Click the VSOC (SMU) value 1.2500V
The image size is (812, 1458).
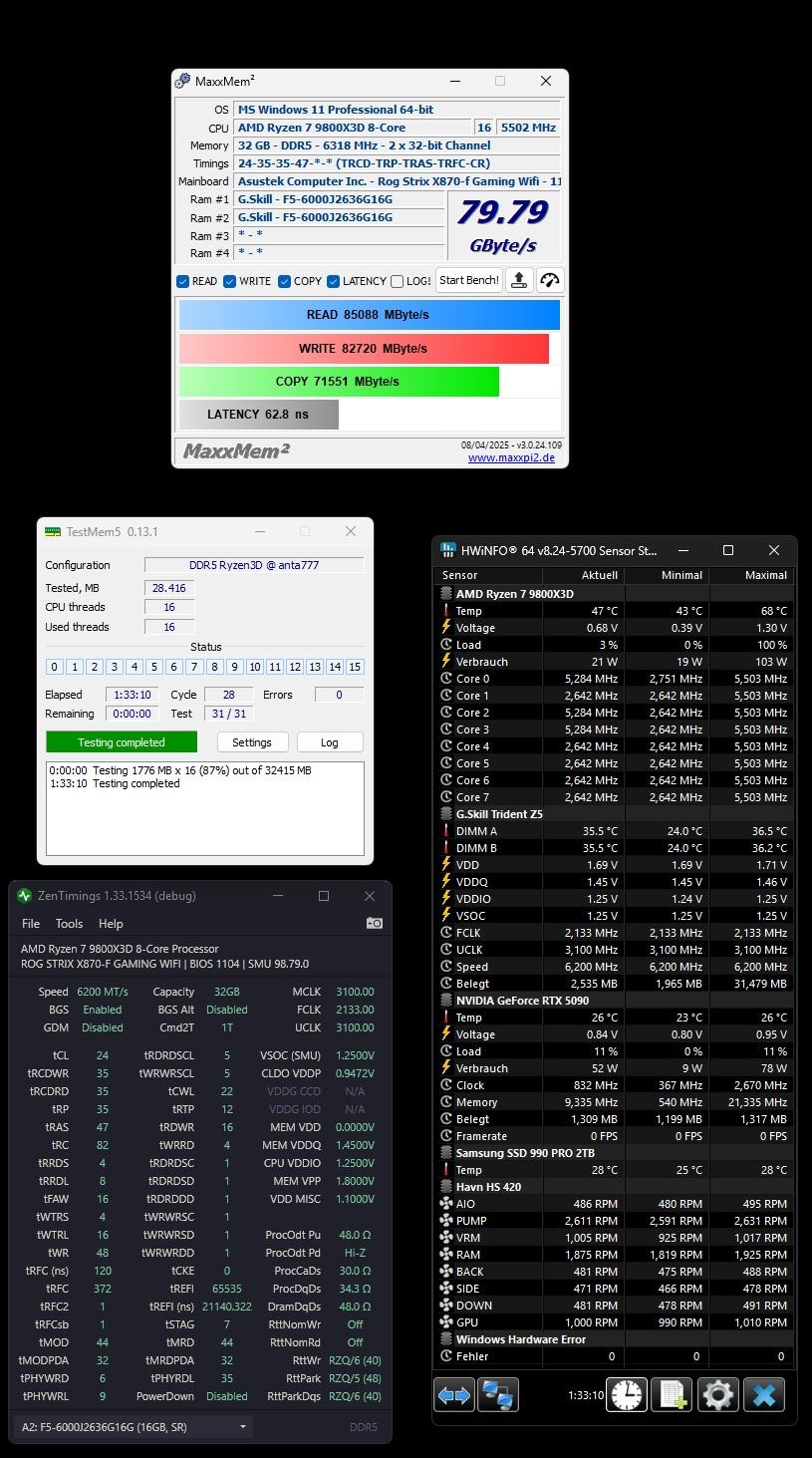click(x=354, y=1055)
